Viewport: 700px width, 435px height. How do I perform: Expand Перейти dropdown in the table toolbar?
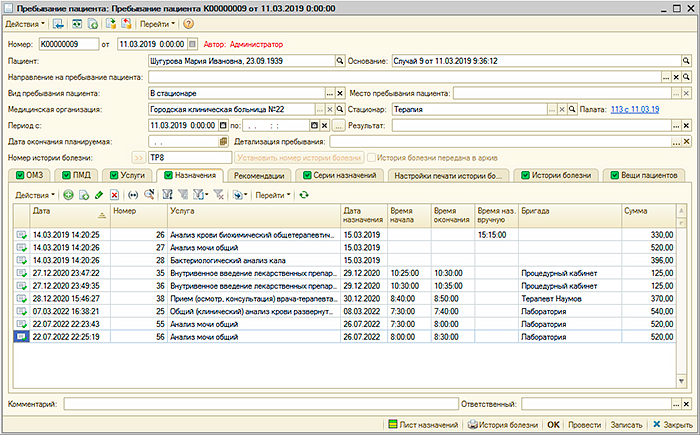(270, 194)
